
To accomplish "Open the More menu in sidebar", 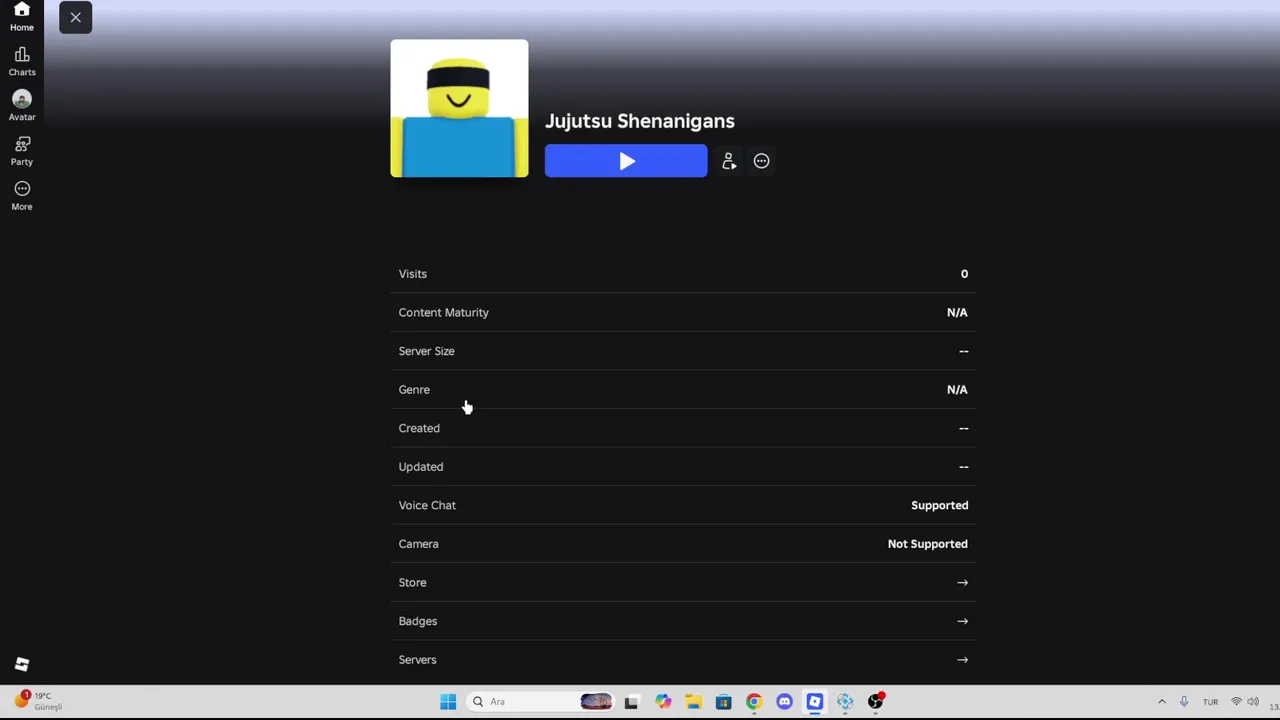I will (x=22, y=195).
